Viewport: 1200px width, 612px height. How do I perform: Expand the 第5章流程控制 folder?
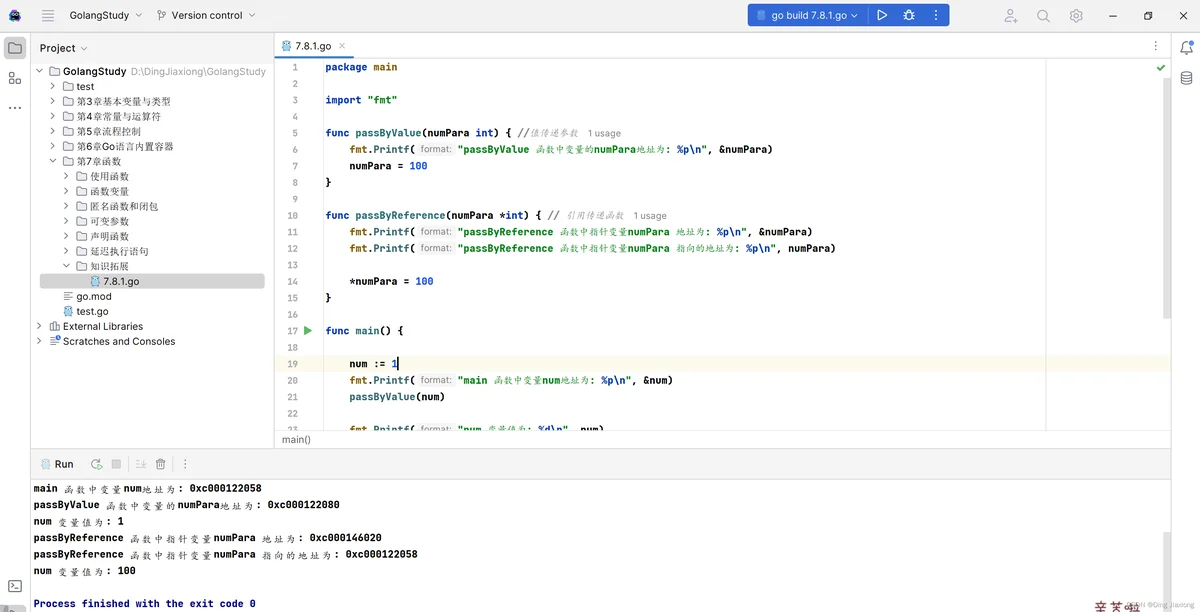click(54, 131)
